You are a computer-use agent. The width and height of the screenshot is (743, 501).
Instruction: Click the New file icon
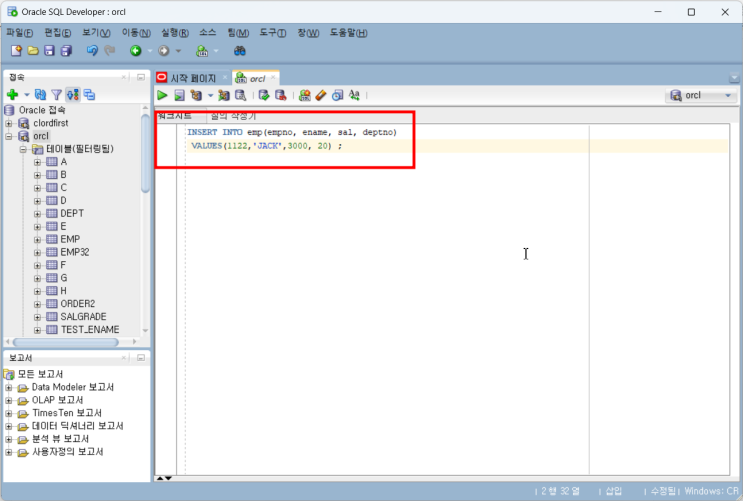[16, 51]
